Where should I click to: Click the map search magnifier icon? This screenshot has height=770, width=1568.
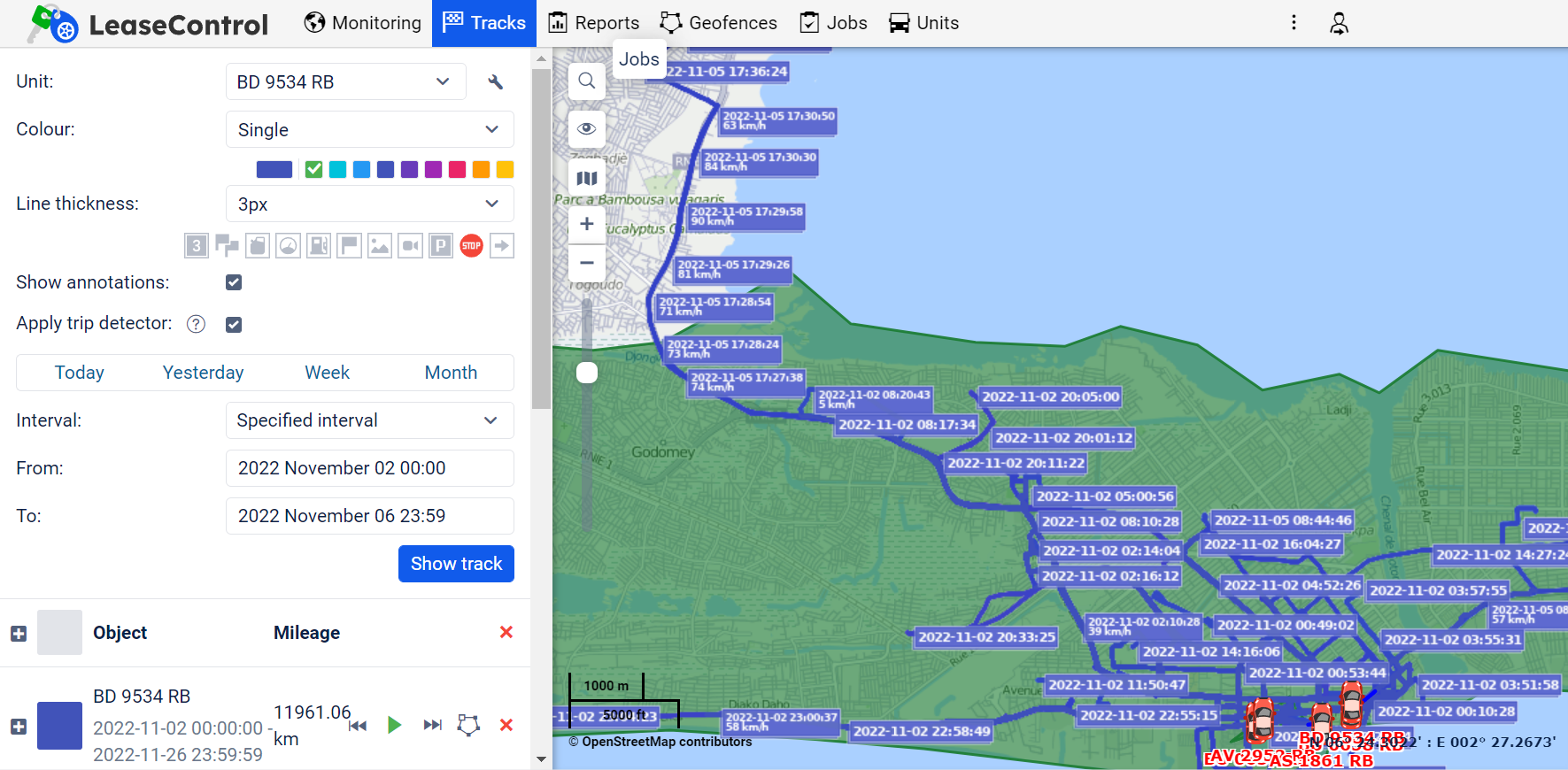click(586, 81)
